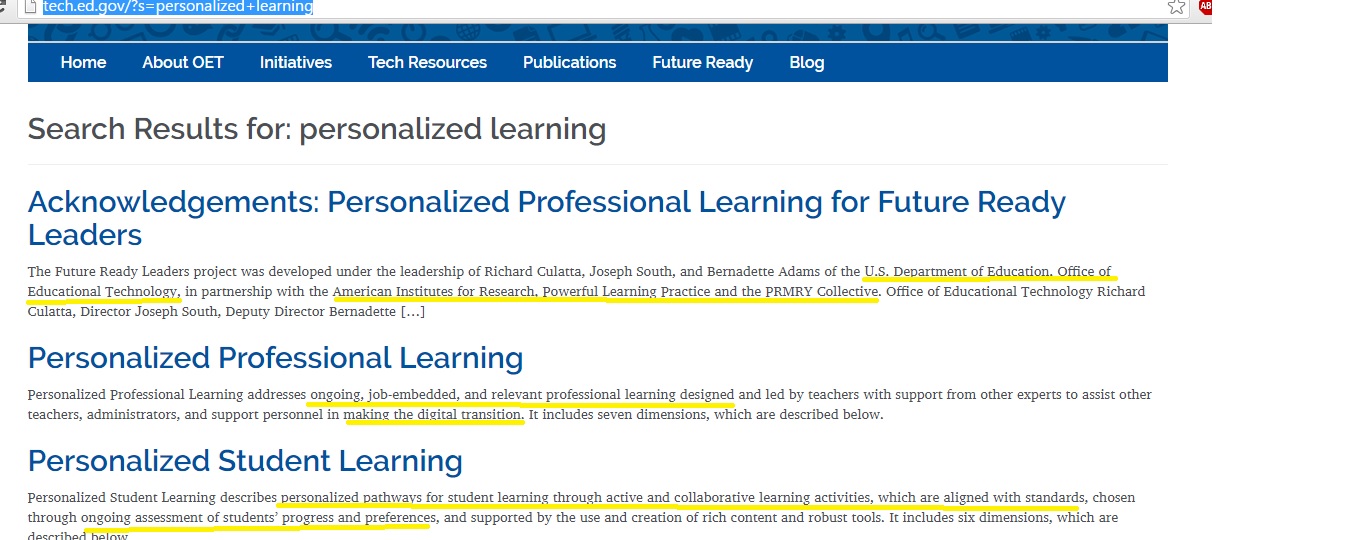This screenshot has height=540, width=1345.
Task: Click the underlined aligned with standards text
Action: 1014,497
